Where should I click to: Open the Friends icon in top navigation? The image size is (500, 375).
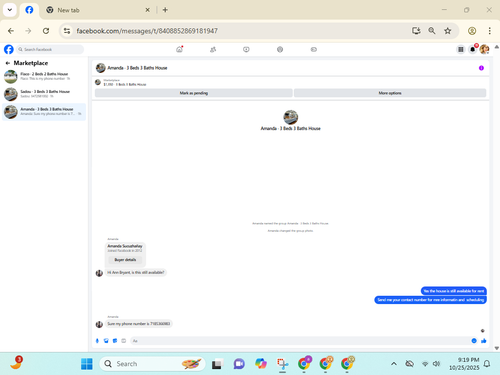click(213, 49)
